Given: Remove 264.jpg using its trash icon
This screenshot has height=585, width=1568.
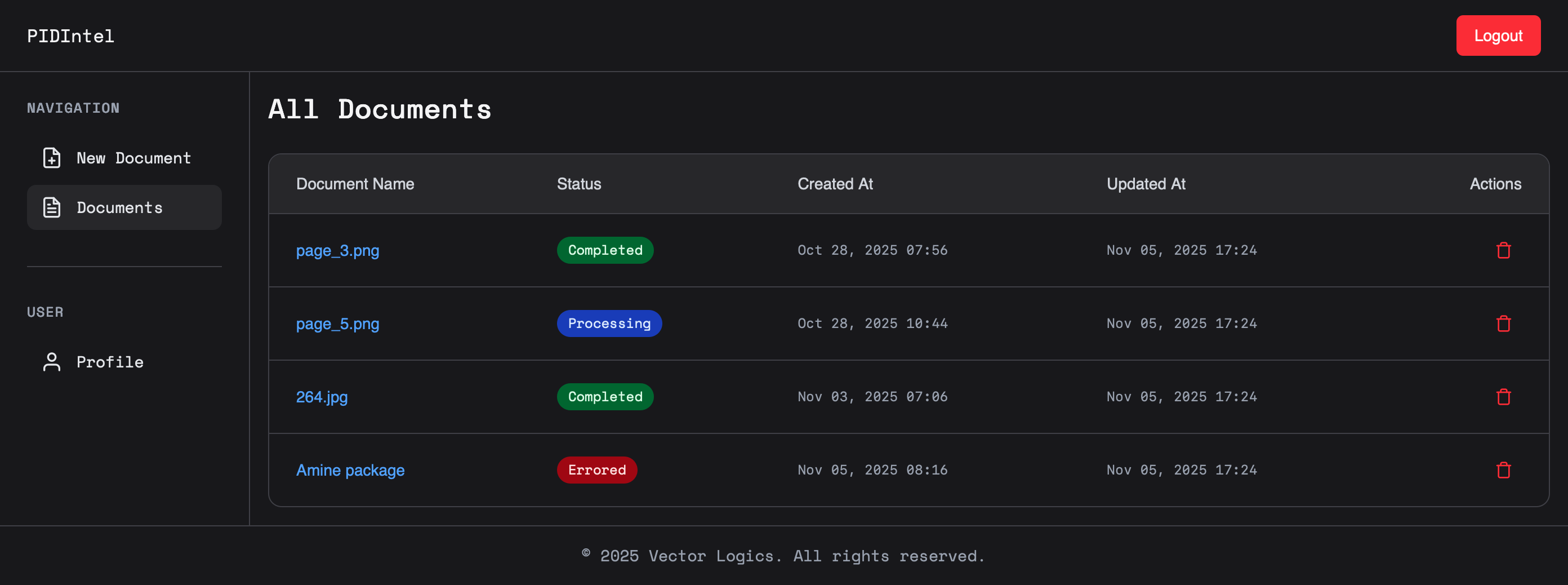Looking at the screenshot, I should (x=1503, y=397).
